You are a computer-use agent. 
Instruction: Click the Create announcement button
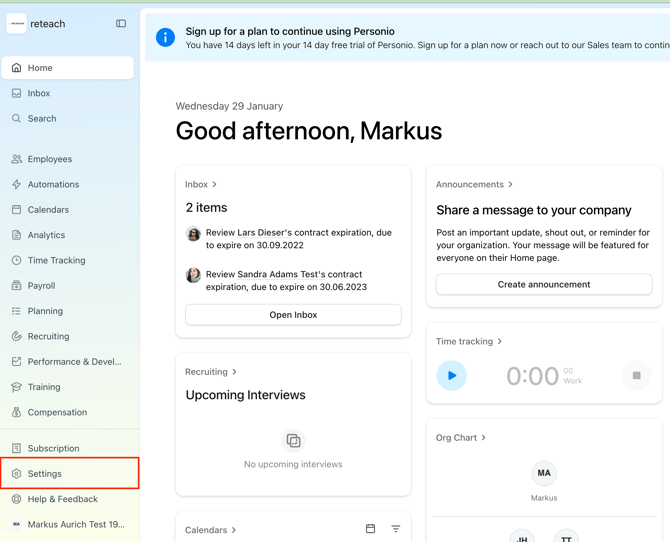[544, 284]
